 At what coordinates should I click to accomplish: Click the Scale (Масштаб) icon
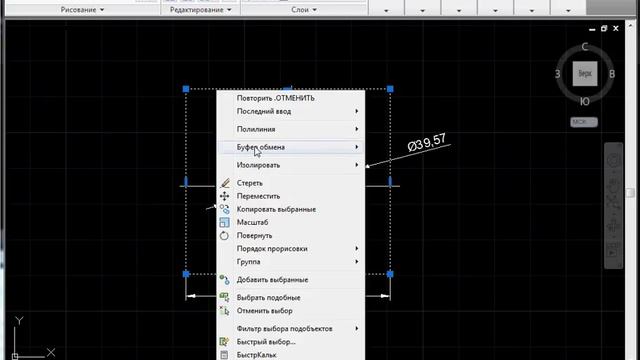[x=224, y=222]
